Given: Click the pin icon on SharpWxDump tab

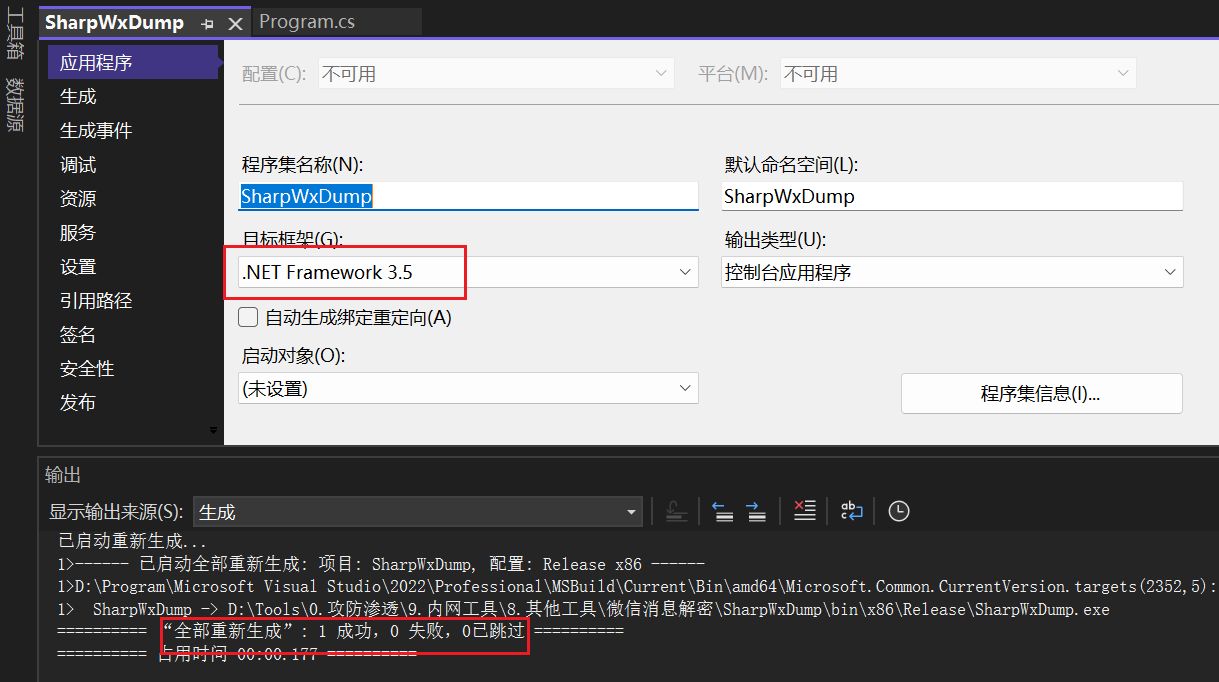Looking at the screenshot, I should (207, 22).
